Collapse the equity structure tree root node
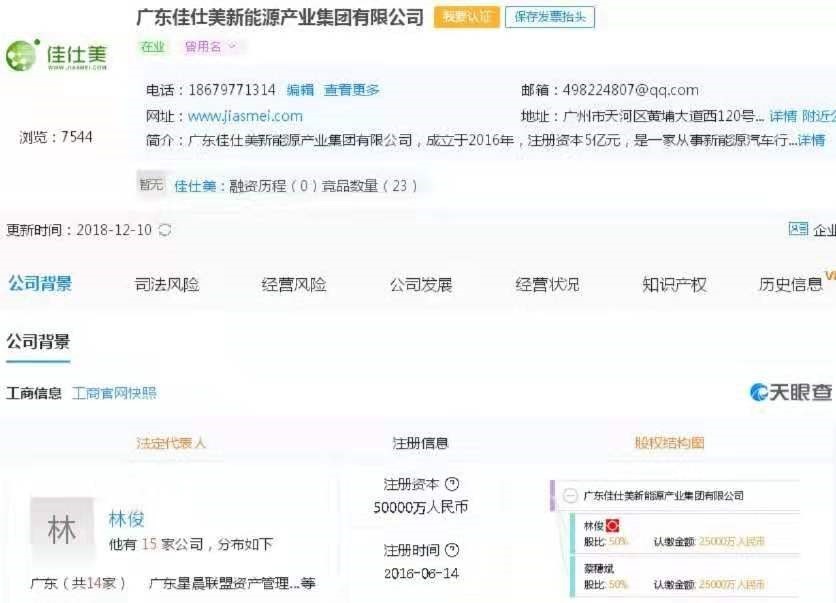This screenshot has width=836, height=603. point(570,495)
